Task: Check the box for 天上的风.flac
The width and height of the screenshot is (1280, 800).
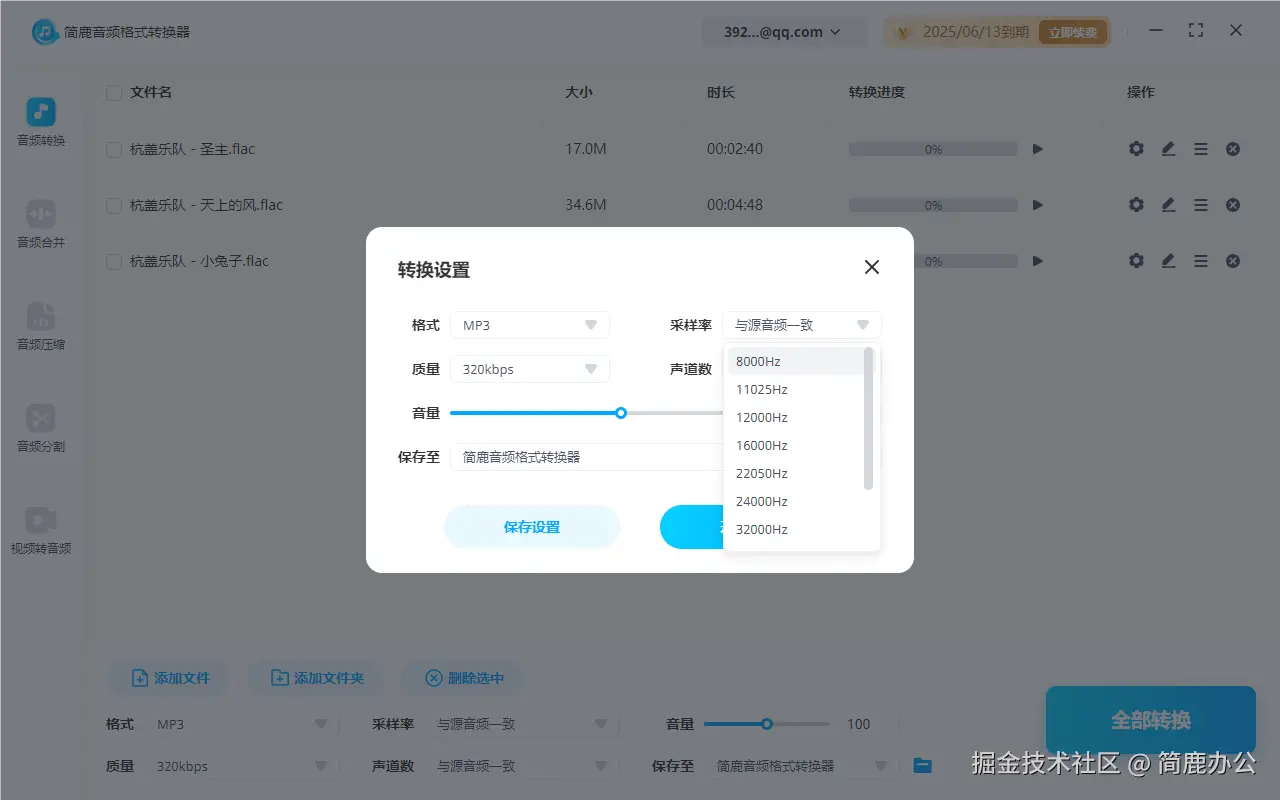Action: pyautogui.click(x=114, y=204)
